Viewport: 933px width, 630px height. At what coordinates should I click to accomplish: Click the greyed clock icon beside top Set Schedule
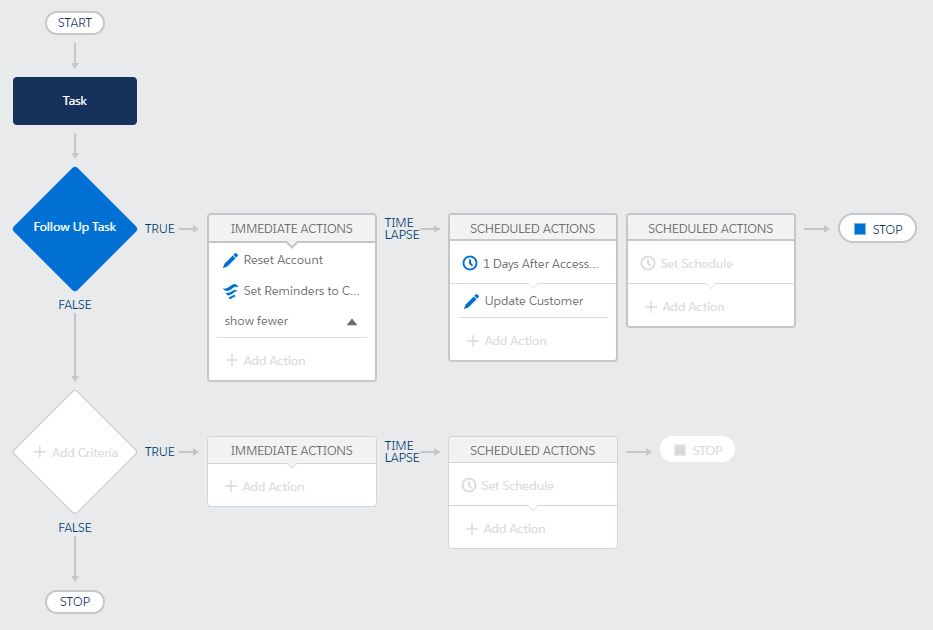(648, 263)
